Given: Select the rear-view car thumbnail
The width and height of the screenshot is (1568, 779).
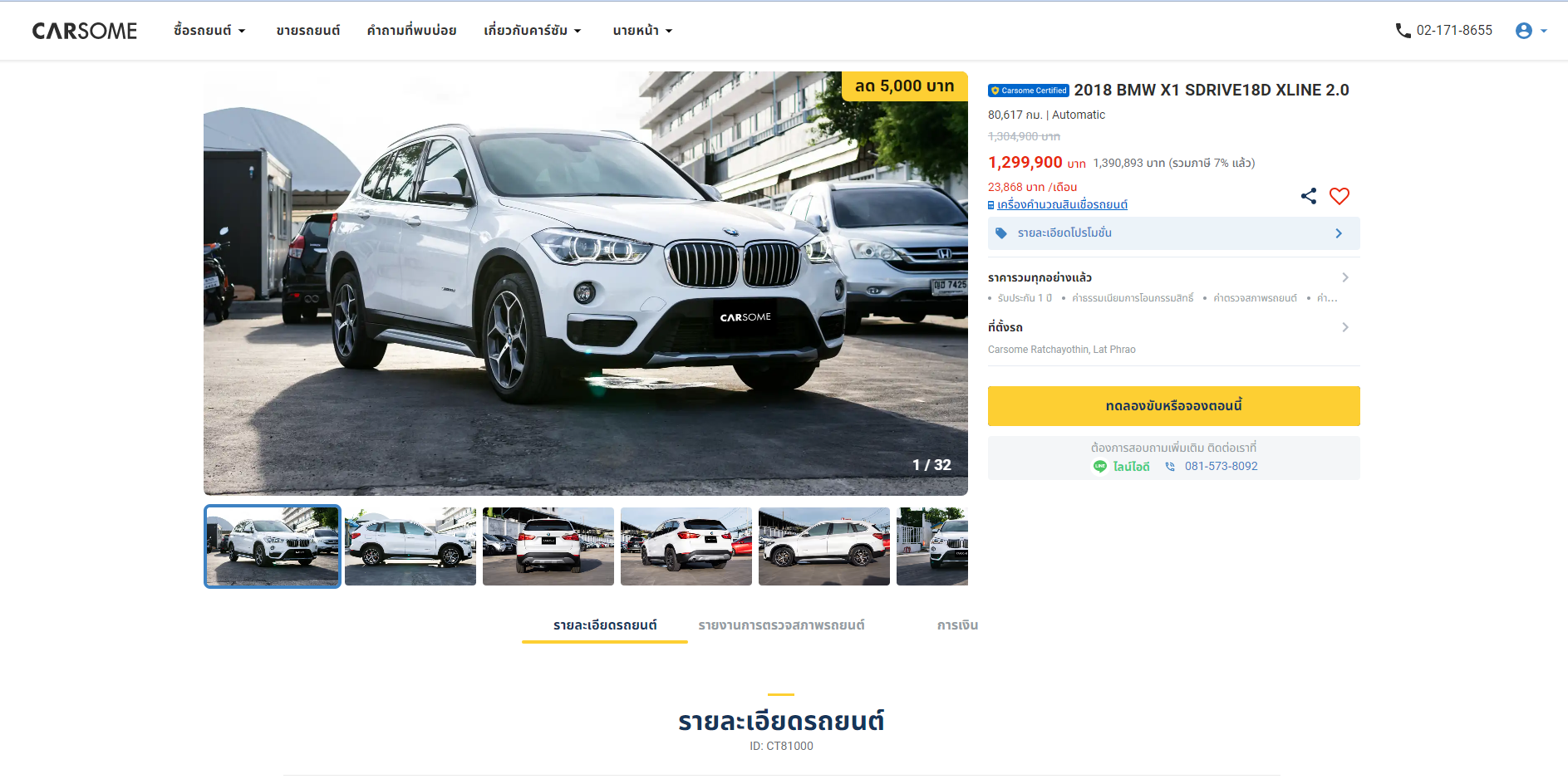Looking at the screenshot, I should [x=548, y=546].
